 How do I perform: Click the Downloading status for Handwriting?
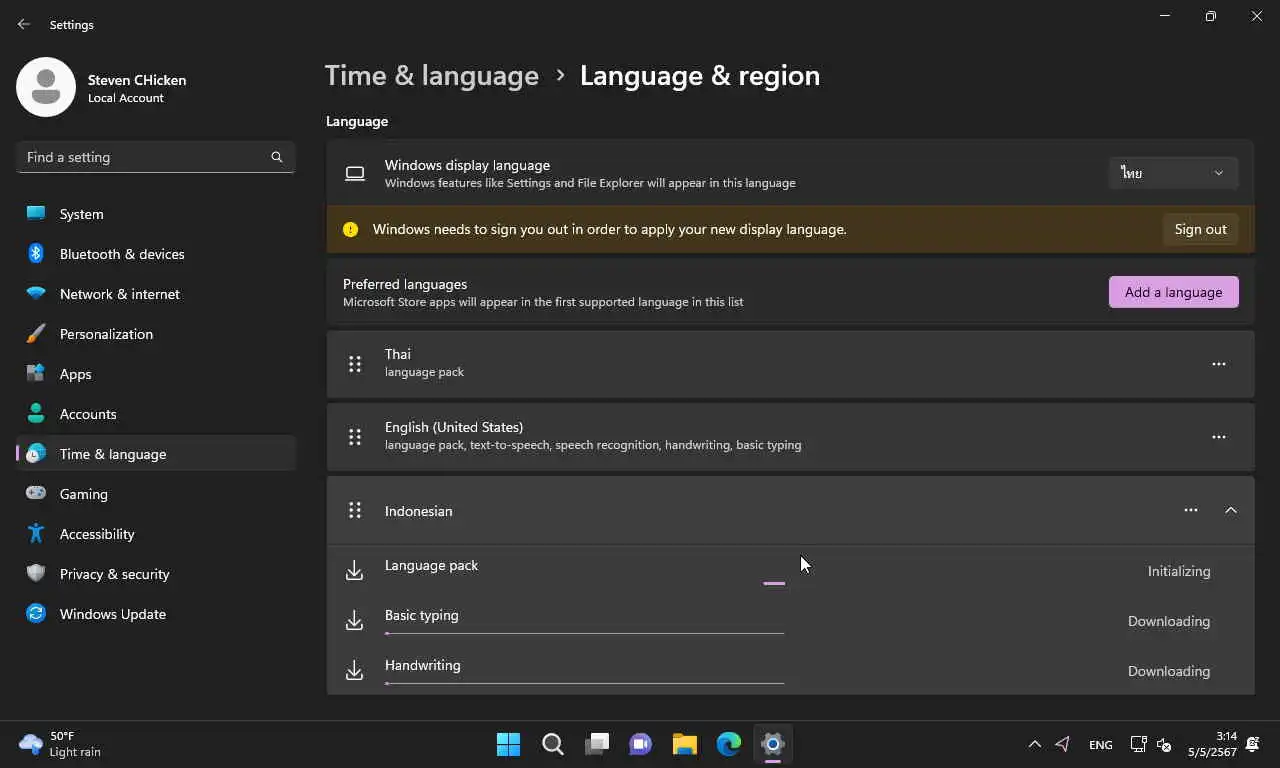pos(1169,671)
